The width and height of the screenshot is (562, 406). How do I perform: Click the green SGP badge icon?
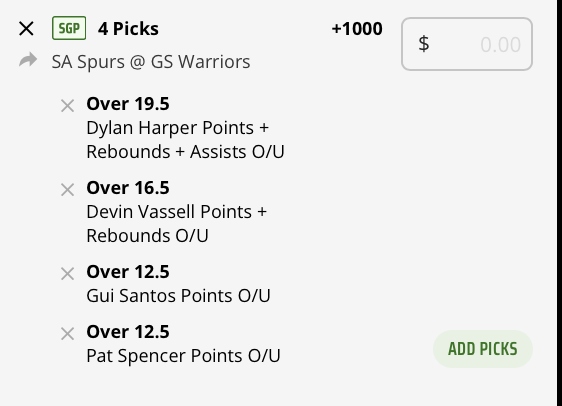(x=69, y=28)
